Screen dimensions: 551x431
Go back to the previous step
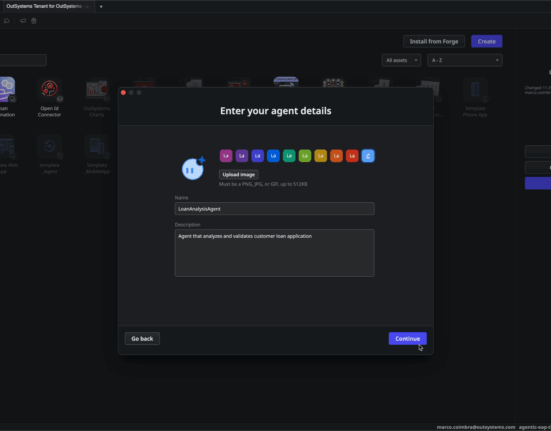(x=142, y=339)
